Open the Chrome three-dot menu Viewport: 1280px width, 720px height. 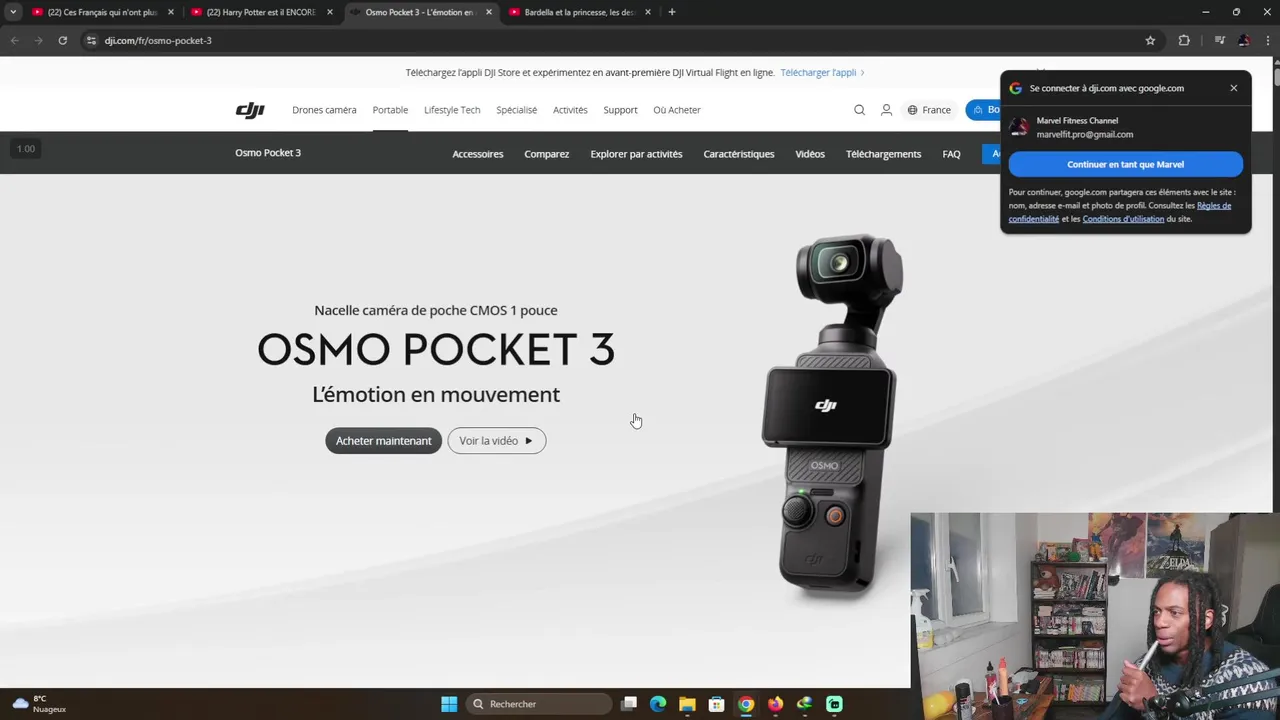click(1268, 40)
